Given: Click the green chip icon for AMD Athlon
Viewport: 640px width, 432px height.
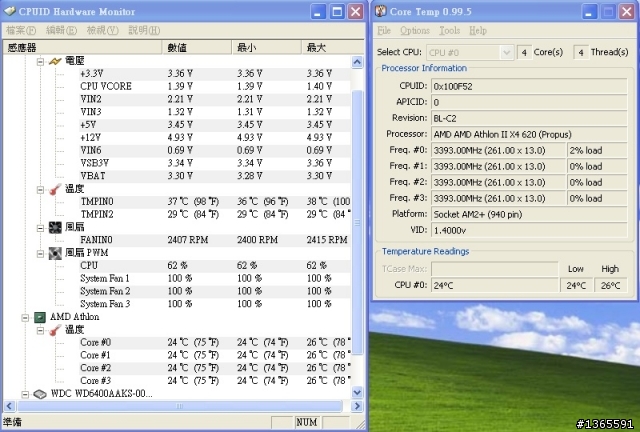Looking at the screenshot, I should tap(40, 317).
